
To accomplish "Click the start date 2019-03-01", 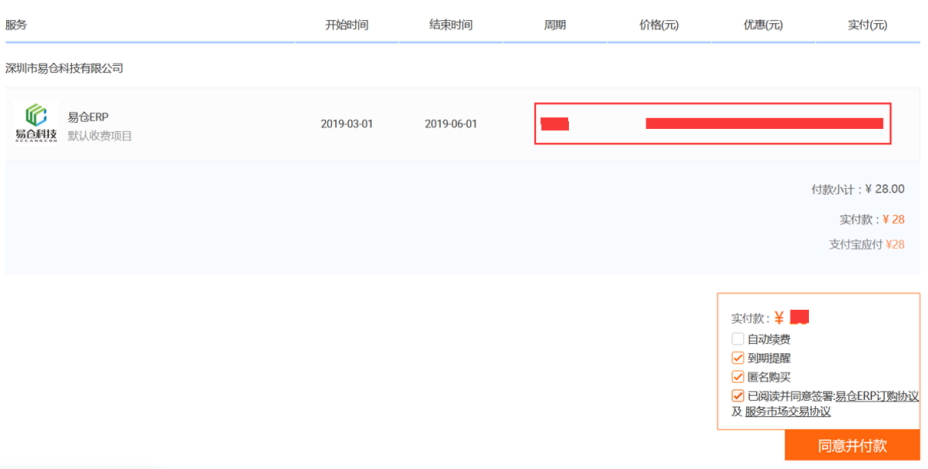I will (x=346, y=124).
